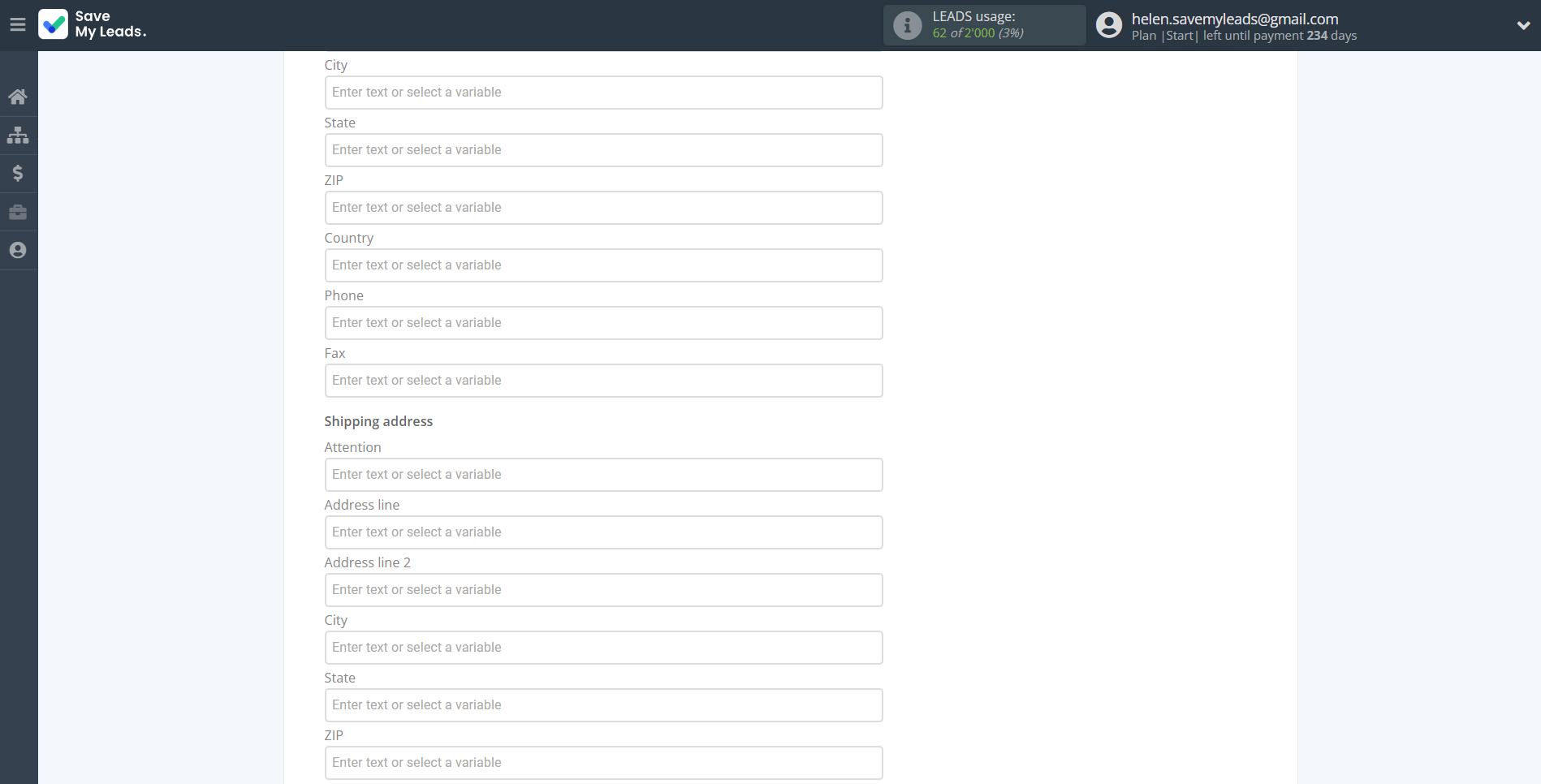Focus the billing City field
Viewport: 1541px width, 784px height.
(x=603, y=93)
